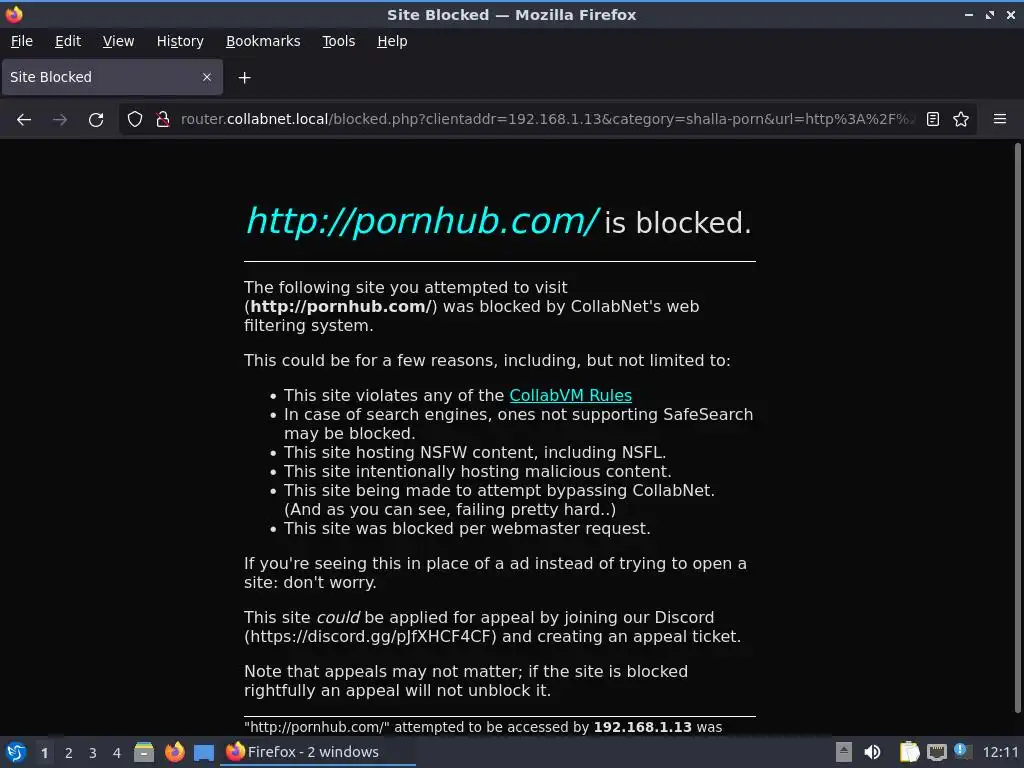Toggle reader view in the address bar
Screen dimensions: 1024x768
click(x=933, y=120)
